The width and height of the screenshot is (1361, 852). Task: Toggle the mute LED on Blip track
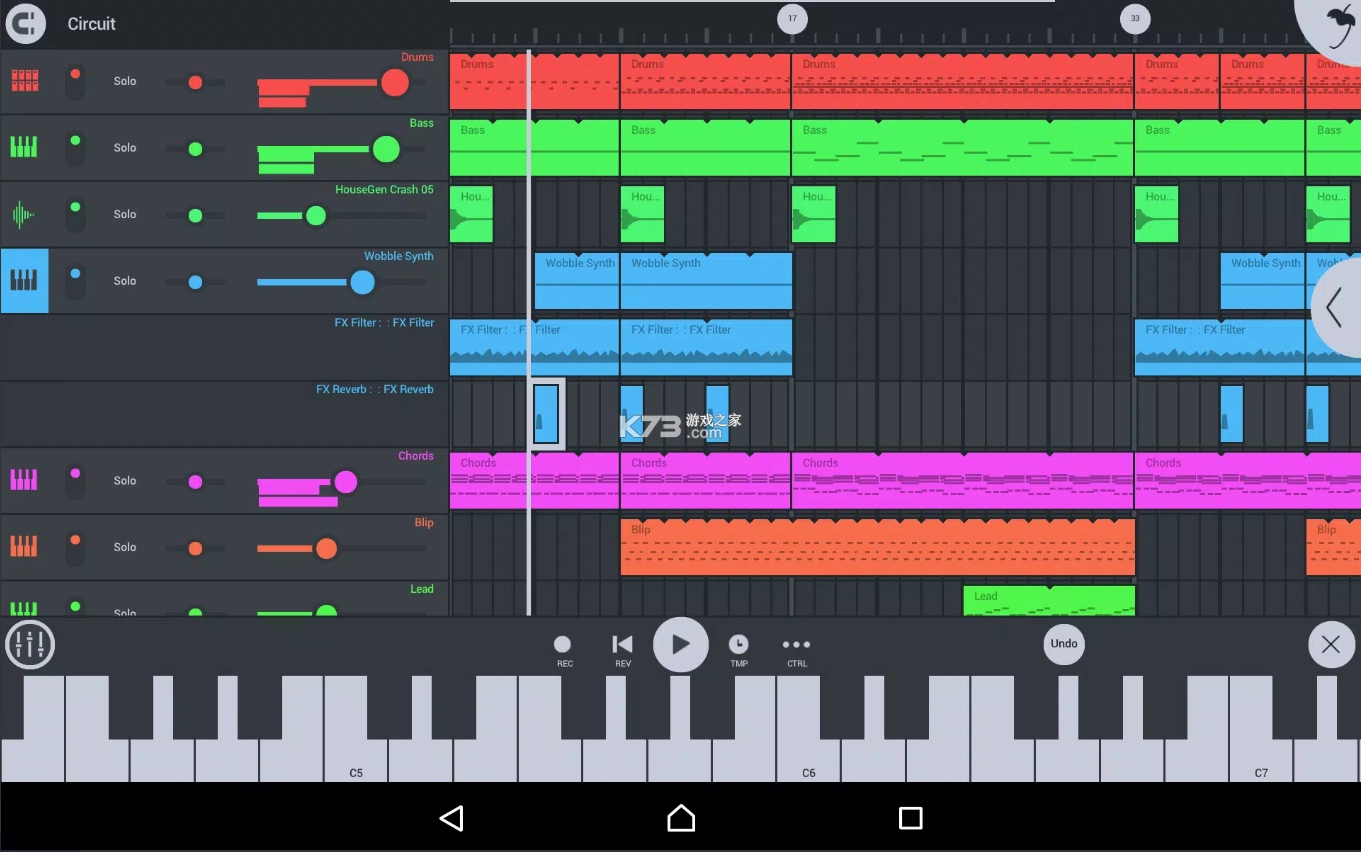tap(75, 547)
